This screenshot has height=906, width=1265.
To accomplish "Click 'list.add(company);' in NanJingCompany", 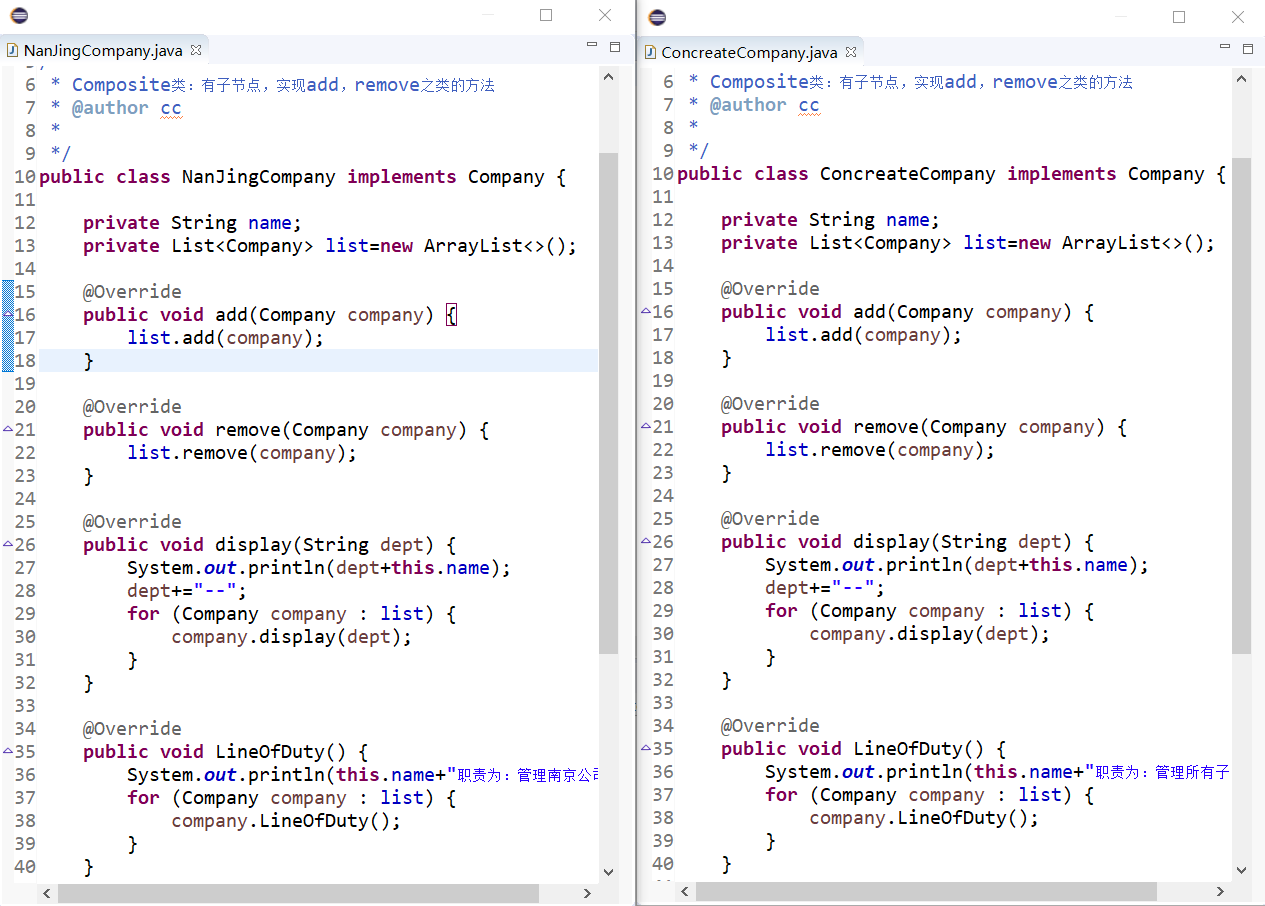I will pyautogui.click(x=226, y=338).
